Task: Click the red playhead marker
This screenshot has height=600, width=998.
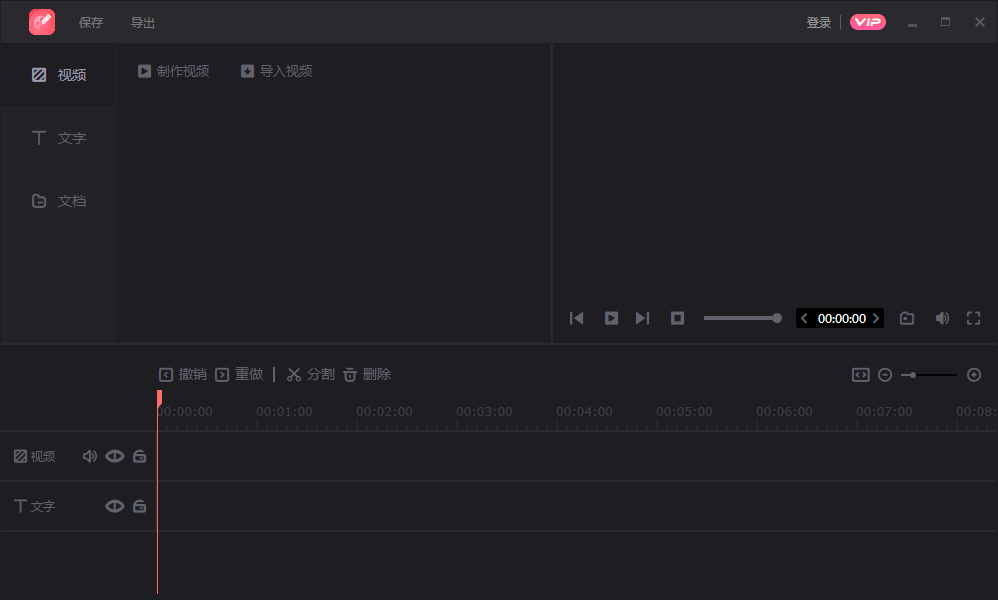Action: click(159, 398)
